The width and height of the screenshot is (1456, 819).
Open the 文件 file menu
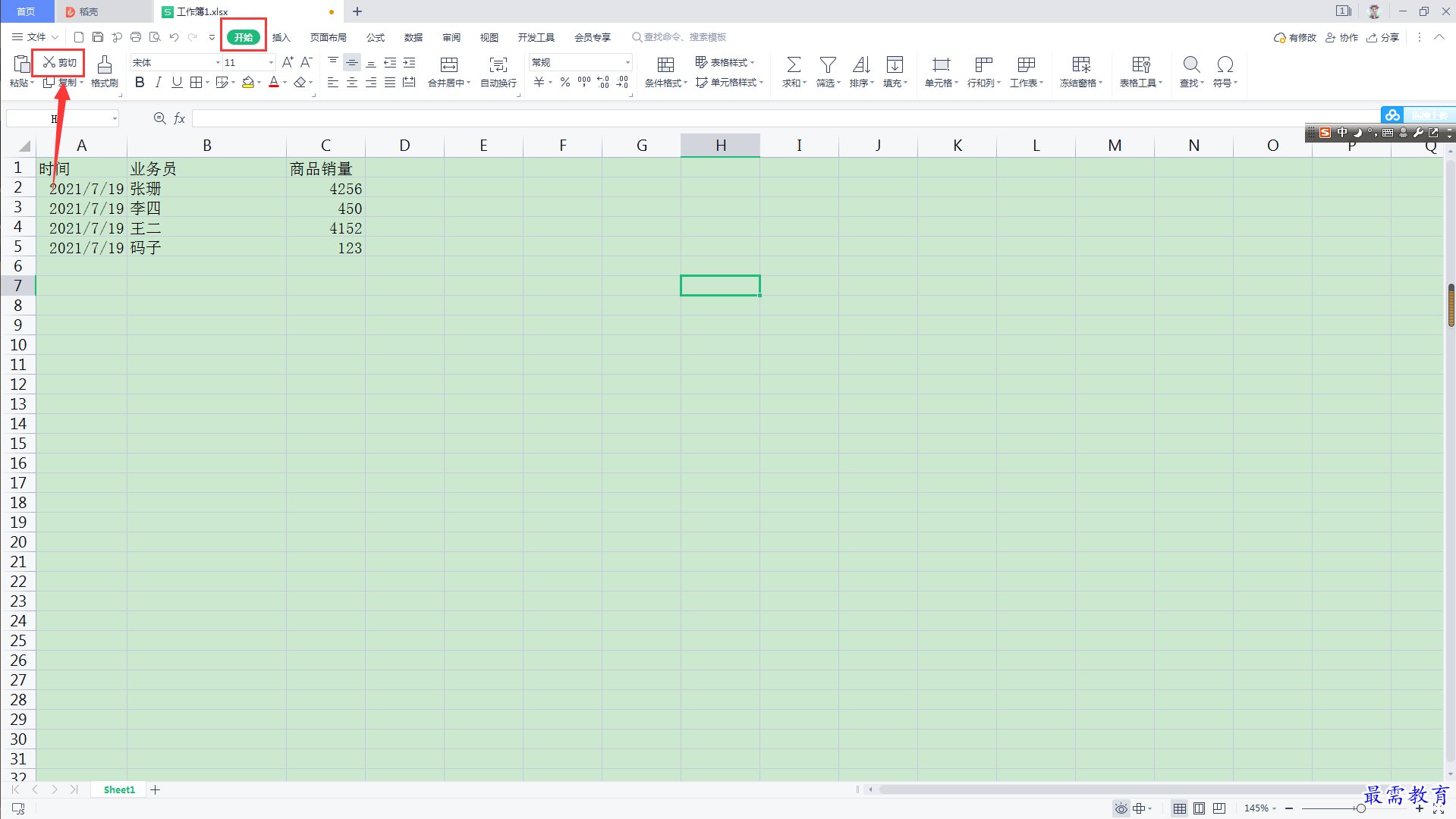[x=35, y=37]
